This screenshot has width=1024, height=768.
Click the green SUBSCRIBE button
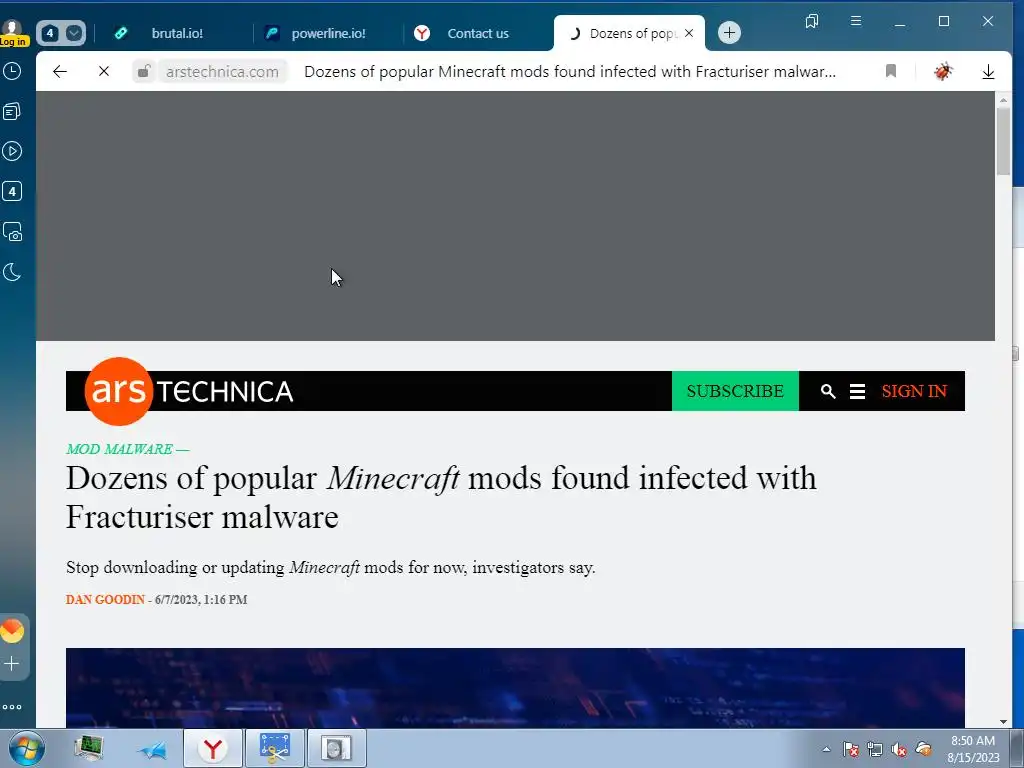click(x=735, y=391)
